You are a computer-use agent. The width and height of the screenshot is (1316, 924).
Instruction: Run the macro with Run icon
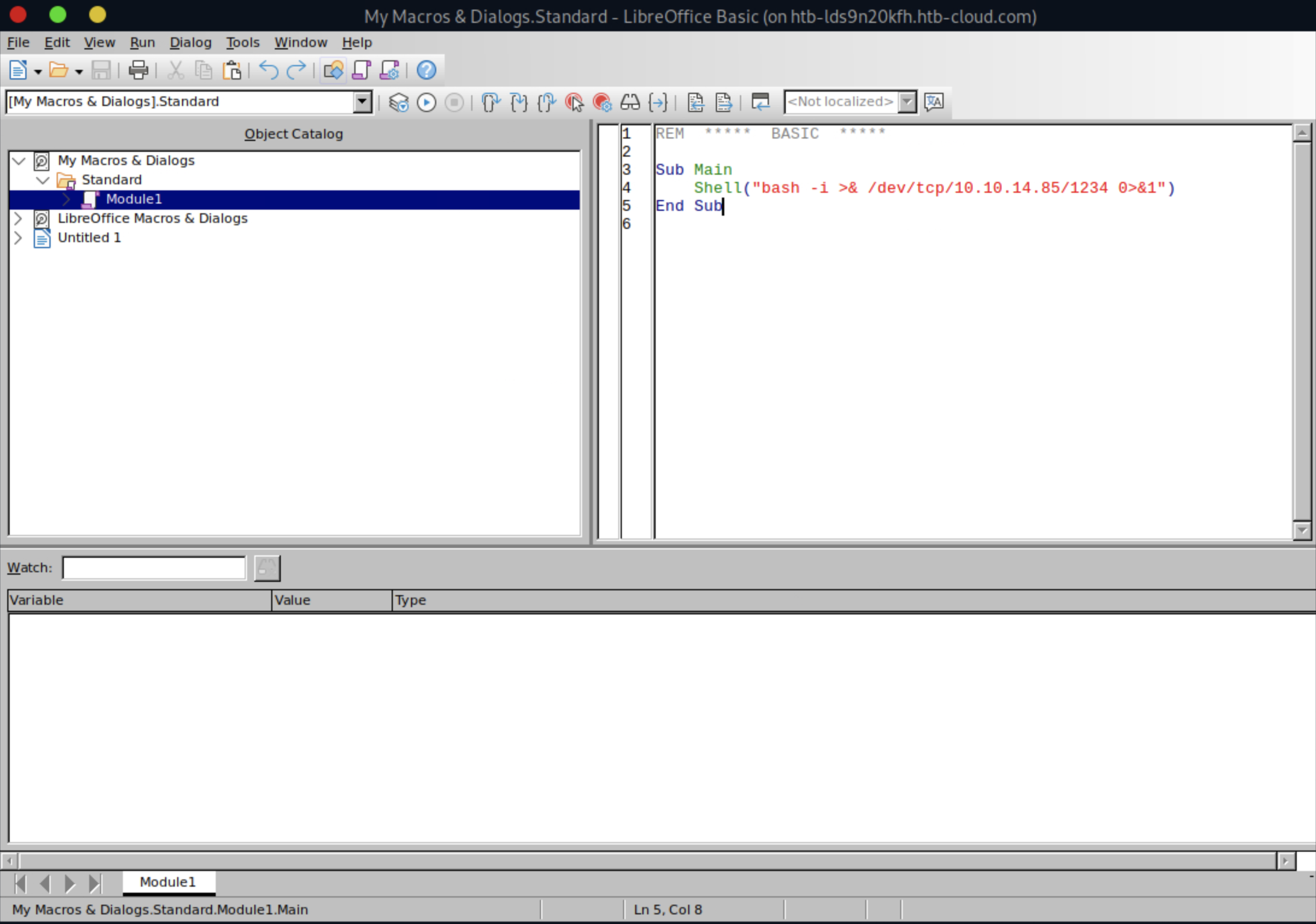(x=427, y=102)
